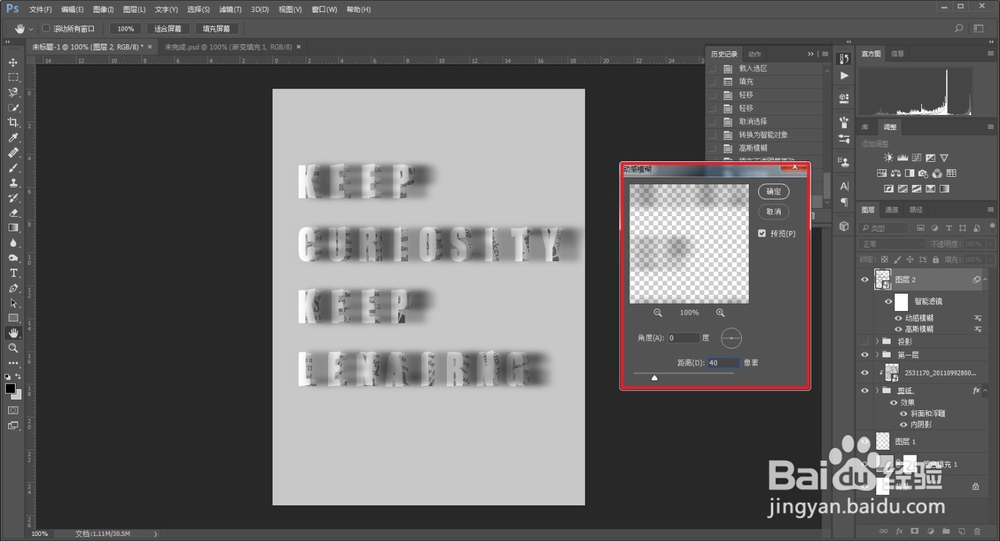Click the 适合屏幕 button

(x=168, y=29)
